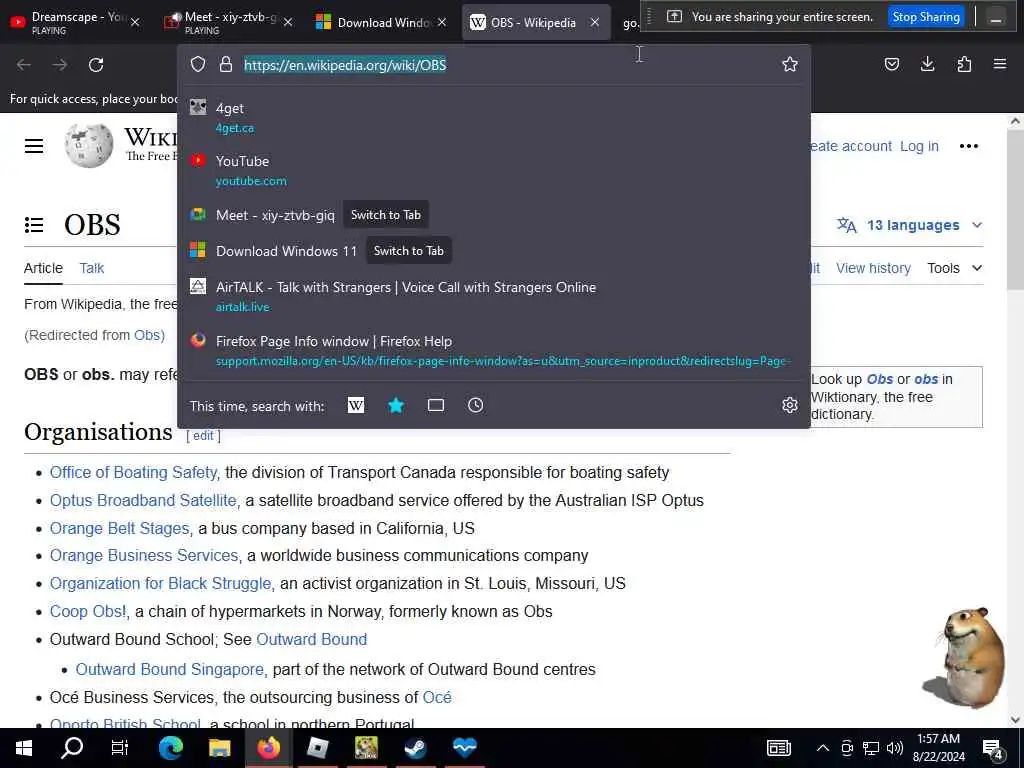Screen dimensions: 1024x768
Task: Open the tracking protection shield icon
Action: 198,64
